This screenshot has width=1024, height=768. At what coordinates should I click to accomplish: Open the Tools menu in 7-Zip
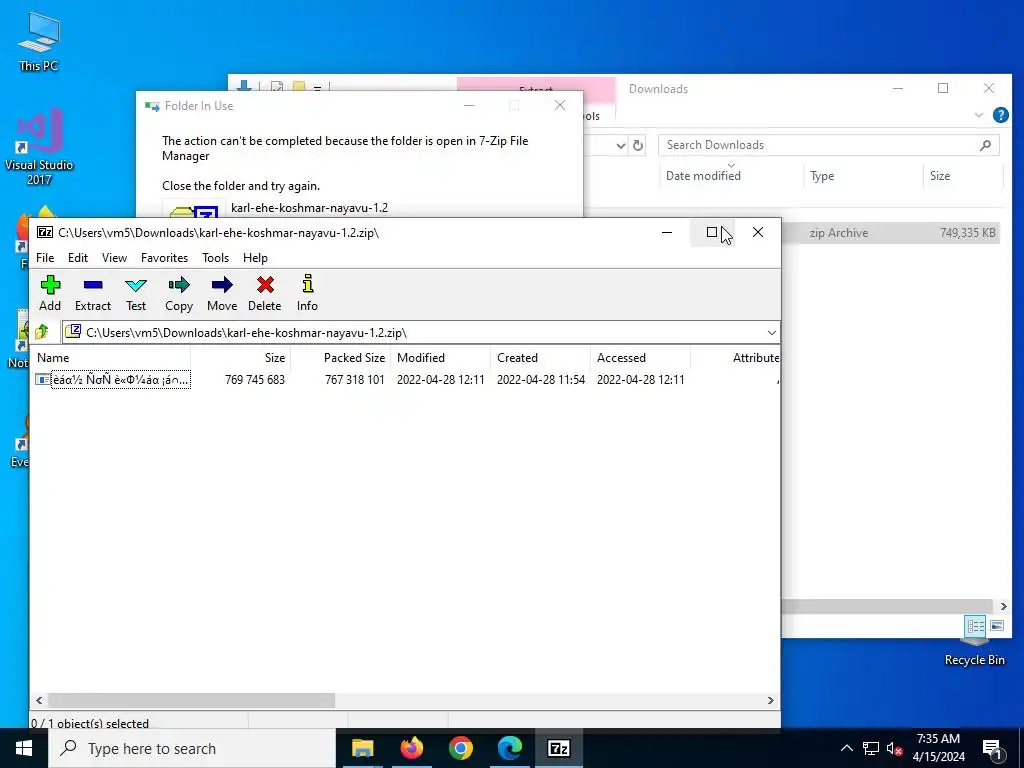click(x=216, y=258)
